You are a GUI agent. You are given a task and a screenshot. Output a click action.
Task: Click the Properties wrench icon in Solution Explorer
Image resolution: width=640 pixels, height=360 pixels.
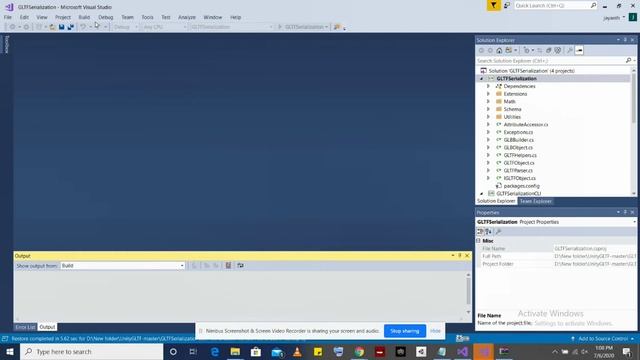pos(570,51)
